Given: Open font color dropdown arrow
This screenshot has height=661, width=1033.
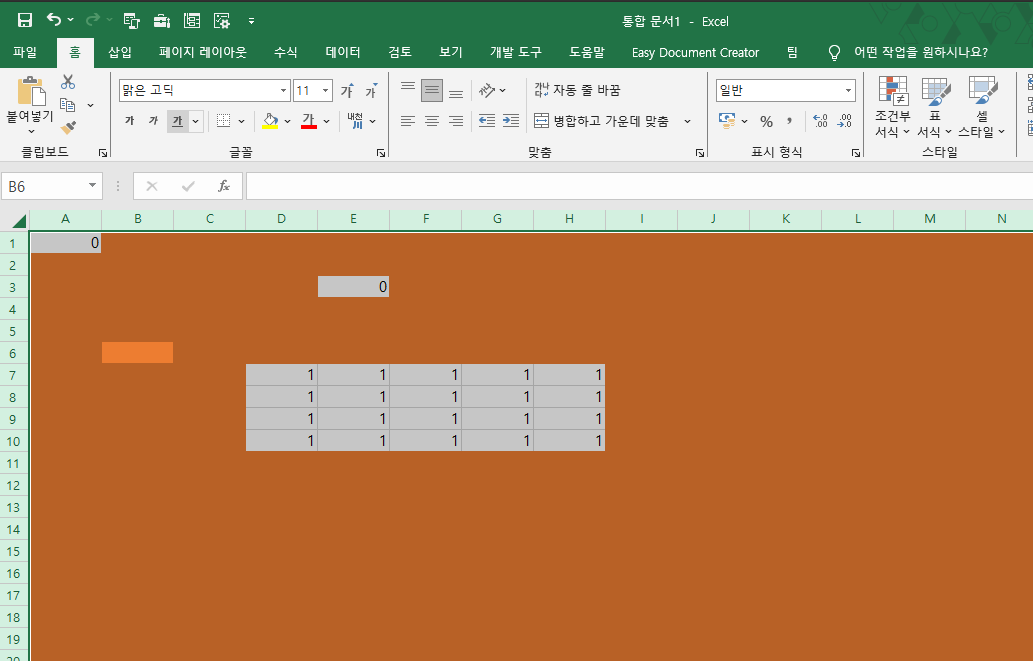Looking at the screenshot, I should click(326, 121).
